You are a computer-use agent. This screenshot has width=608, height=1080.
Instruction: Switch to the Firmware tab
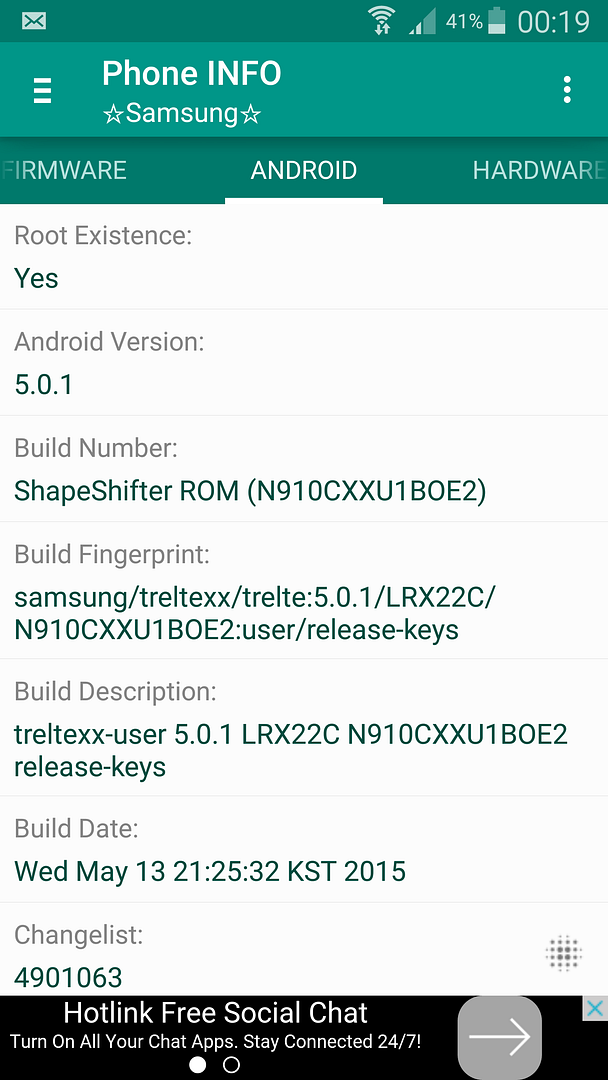coord(65,170)
